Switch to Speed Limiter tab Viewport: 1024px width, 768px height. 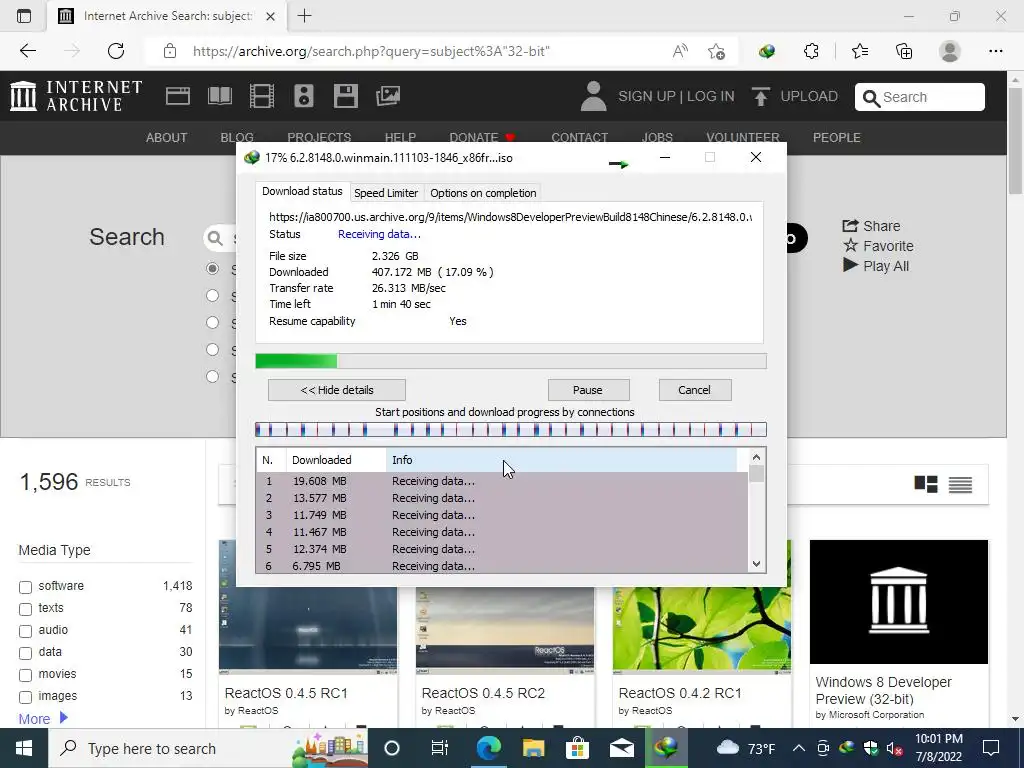pyautogui.click(x=386, y=193)
